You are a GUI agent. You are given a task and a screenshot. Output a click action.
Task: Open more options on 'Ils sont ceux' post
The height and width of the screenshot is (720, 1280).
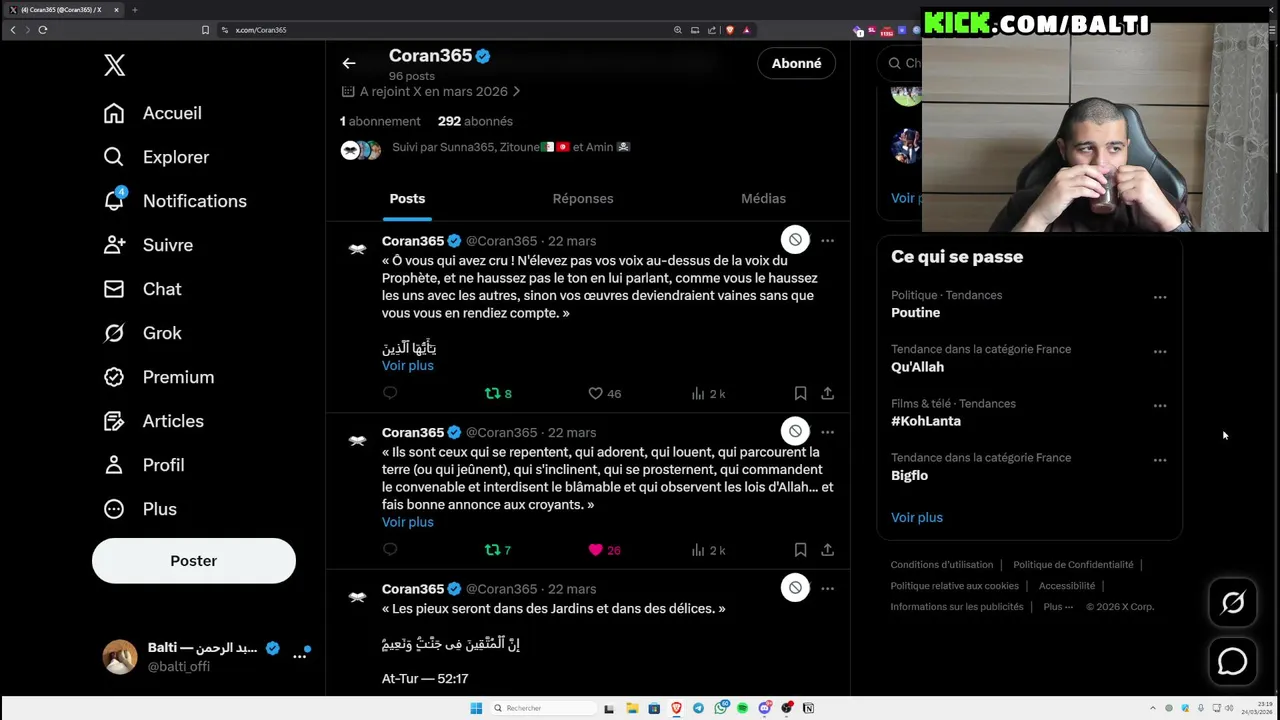[x=827, y=432]
